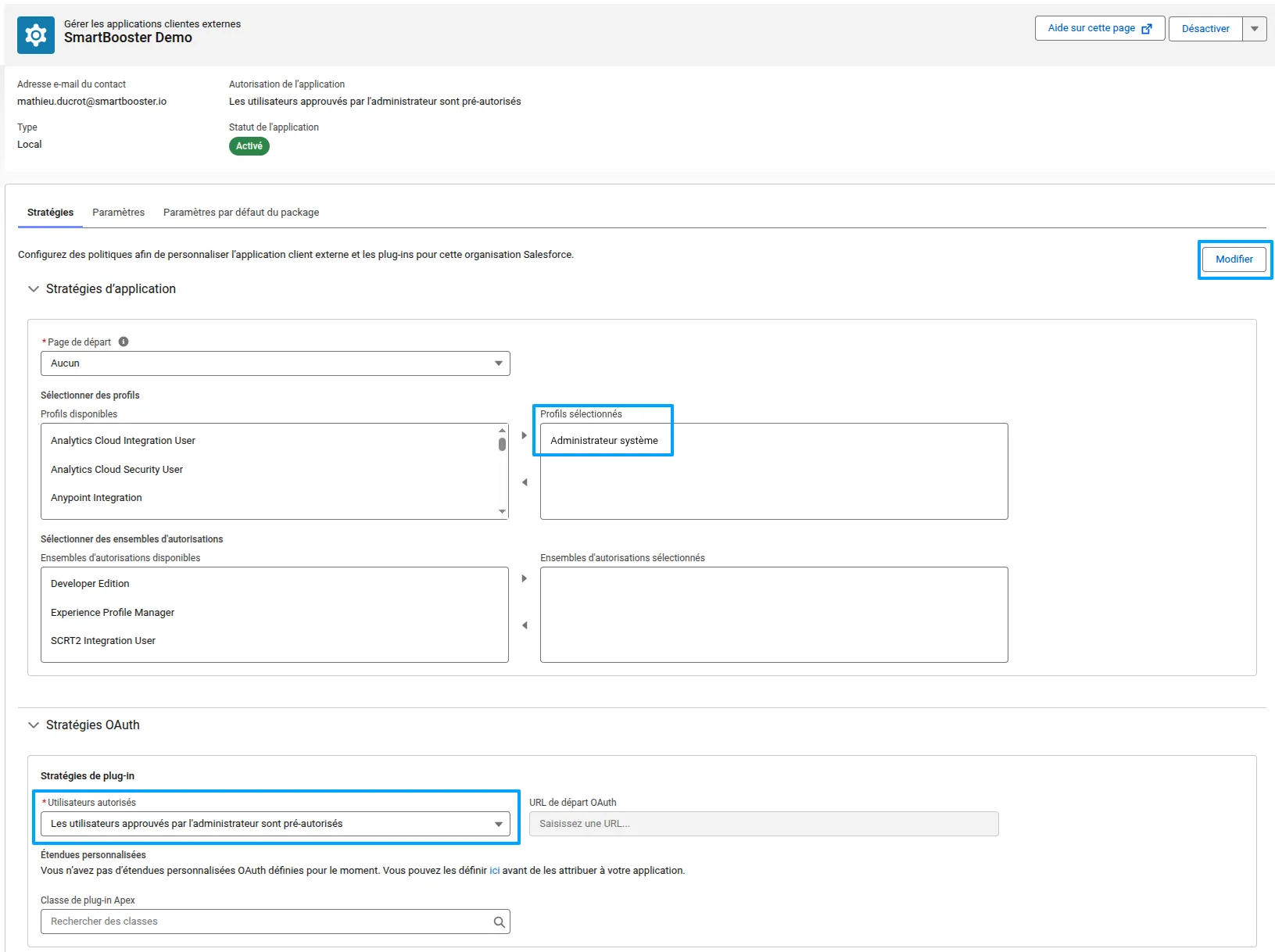This screenshot has height=952, width=1275.
Task: Click the info icon beside Page de départ
Action: pos(124,342)
